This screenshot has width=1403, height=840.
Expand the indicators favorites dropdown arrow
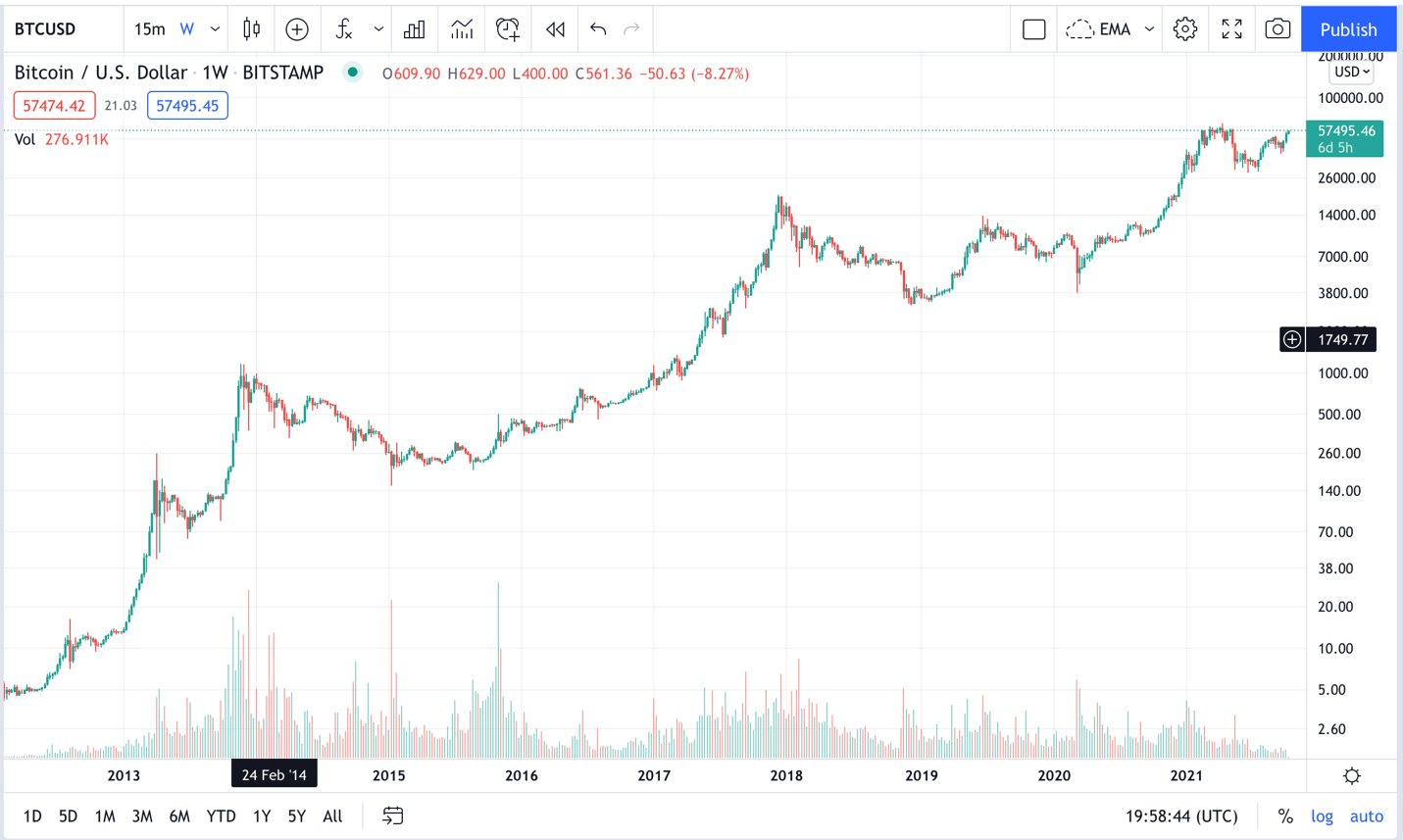point(378,29)
